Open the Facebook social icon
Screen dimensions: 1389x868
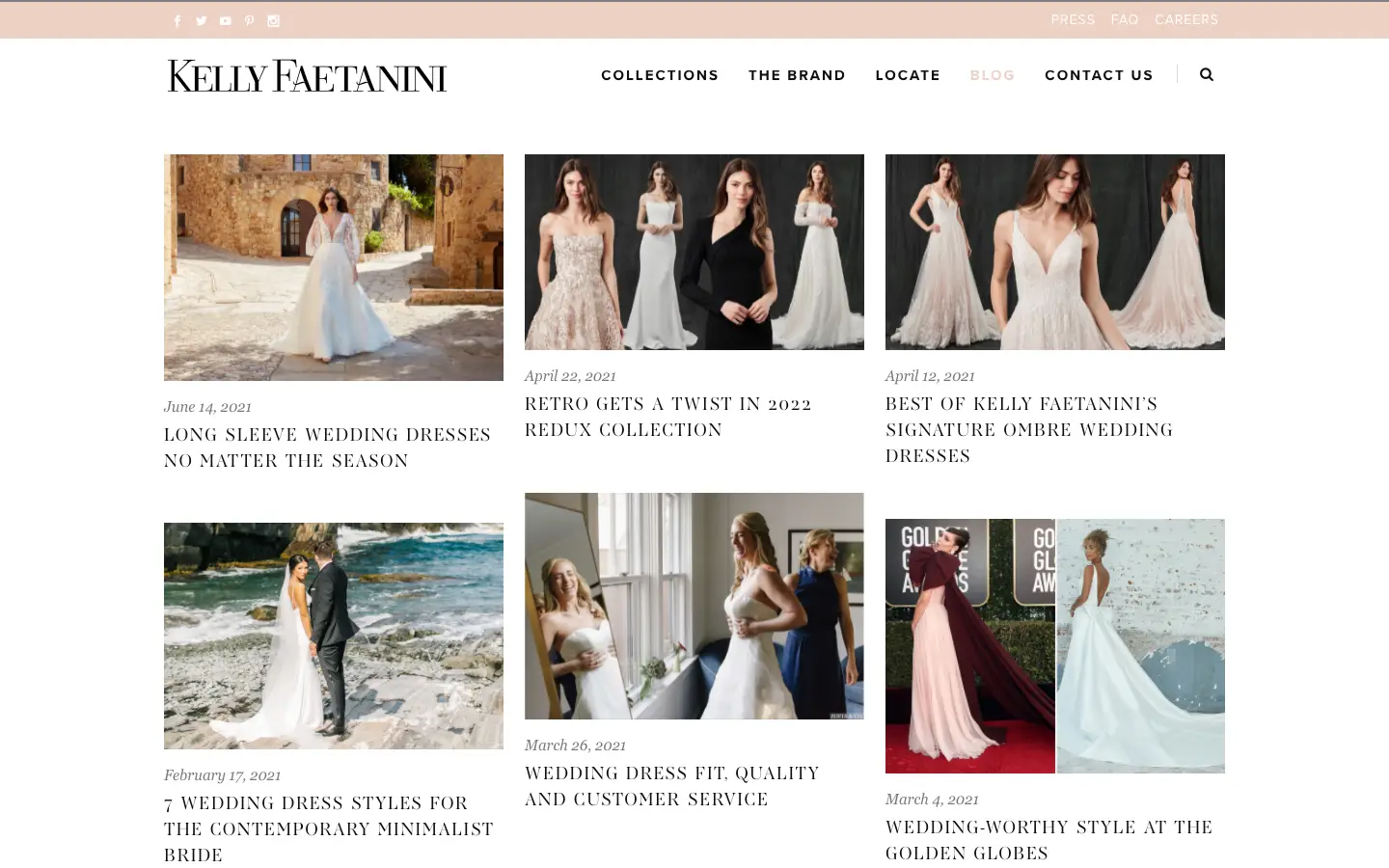[177, 21]
